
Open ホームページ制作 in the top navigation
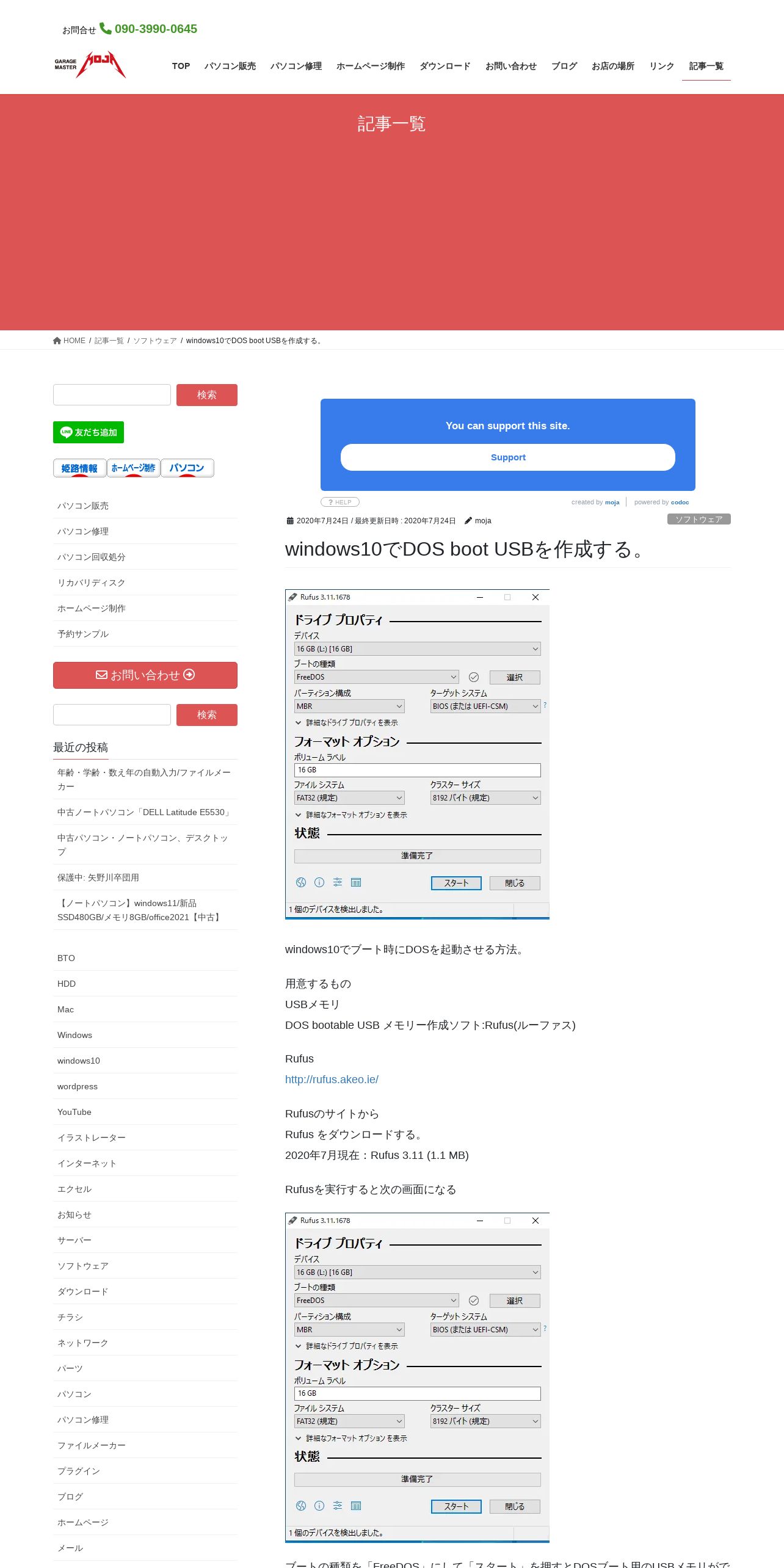[x=371, y=66]
